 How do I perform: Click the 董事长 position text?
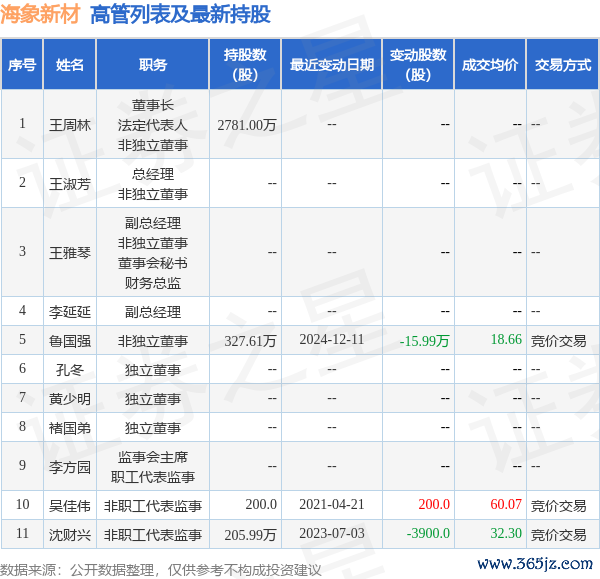153,105
